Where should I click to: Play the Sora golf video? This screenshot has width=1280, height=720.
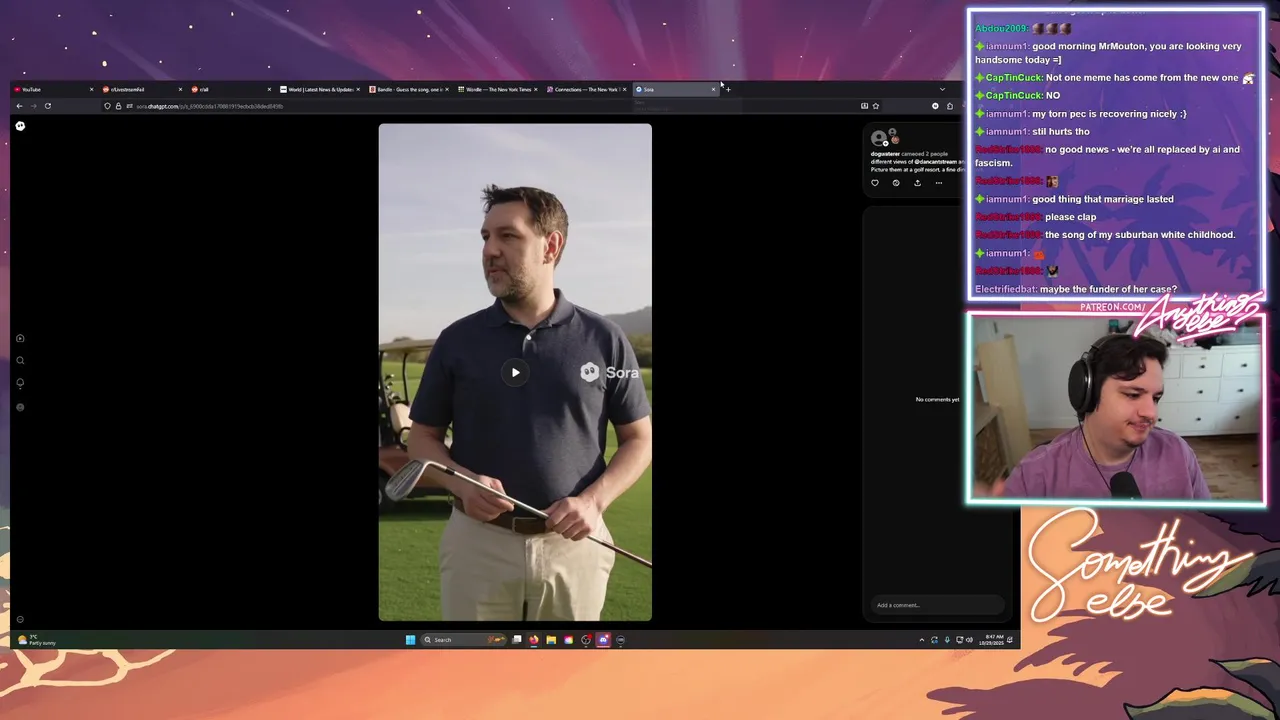coord(515,372)
